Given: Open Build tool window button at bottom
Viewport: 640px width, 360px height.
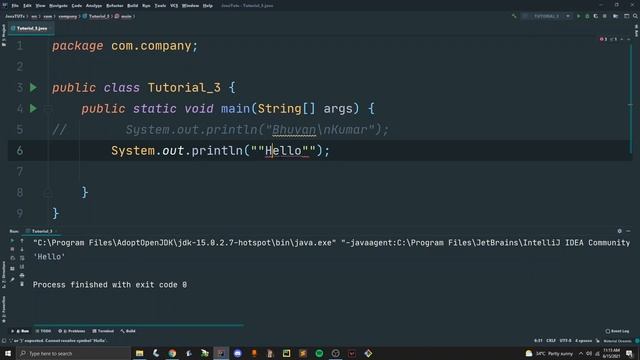Looking at the screenshot, I should pyautogui.click(x=128, y=331).
